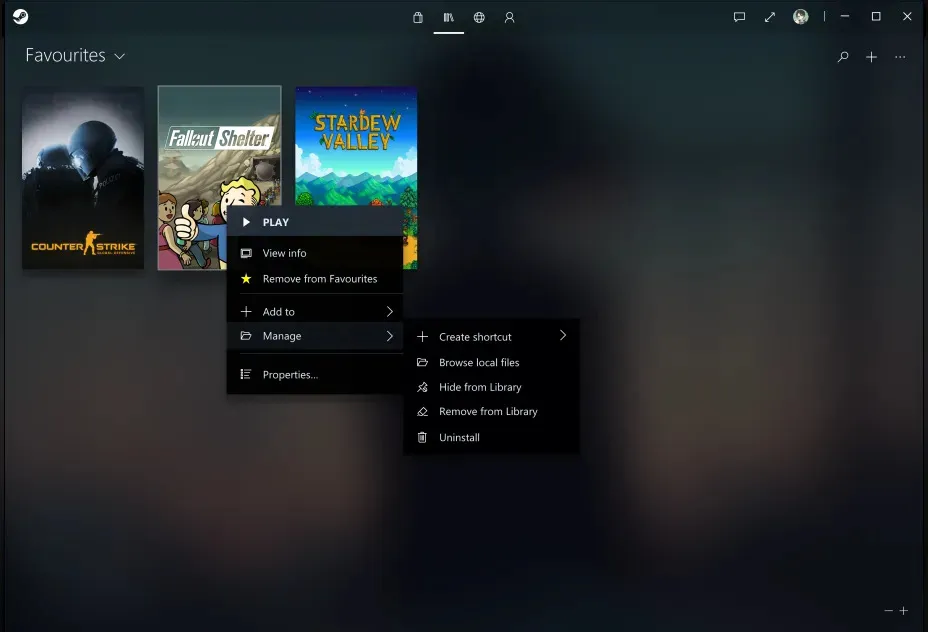928x632 pixels.
Task: Open library options via the ellipsis menu
Action: 899,57
